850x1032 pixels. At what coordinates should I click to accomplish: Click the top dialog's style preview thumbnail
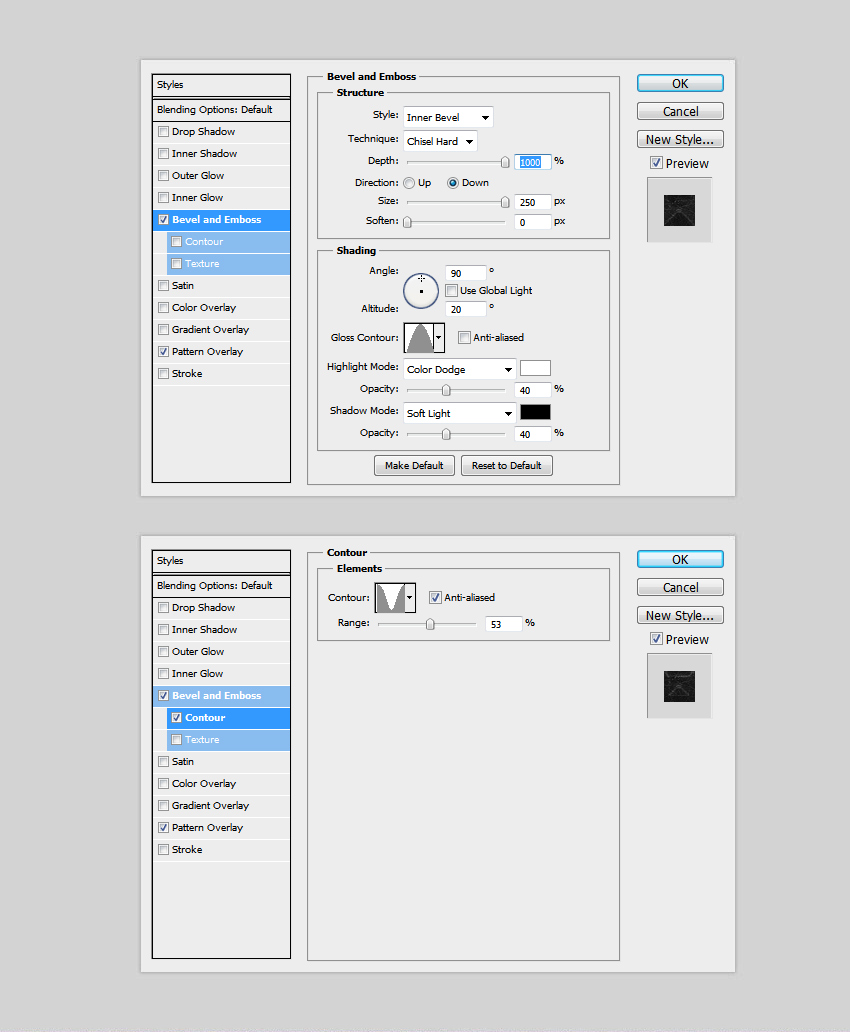coord(679,210)
